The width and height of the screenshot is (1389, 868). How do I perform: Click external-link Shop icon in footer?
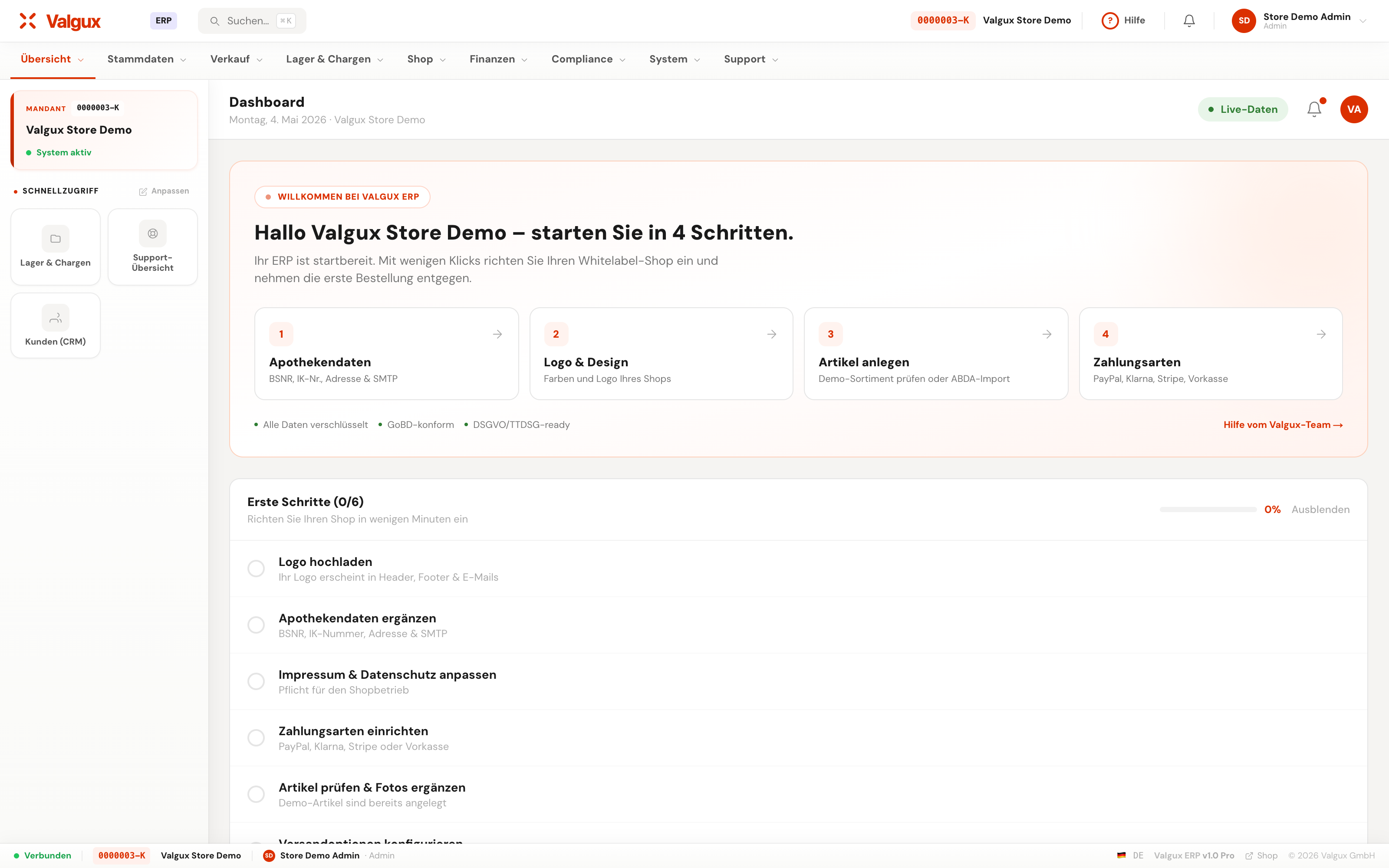[x=1249, y=855]
